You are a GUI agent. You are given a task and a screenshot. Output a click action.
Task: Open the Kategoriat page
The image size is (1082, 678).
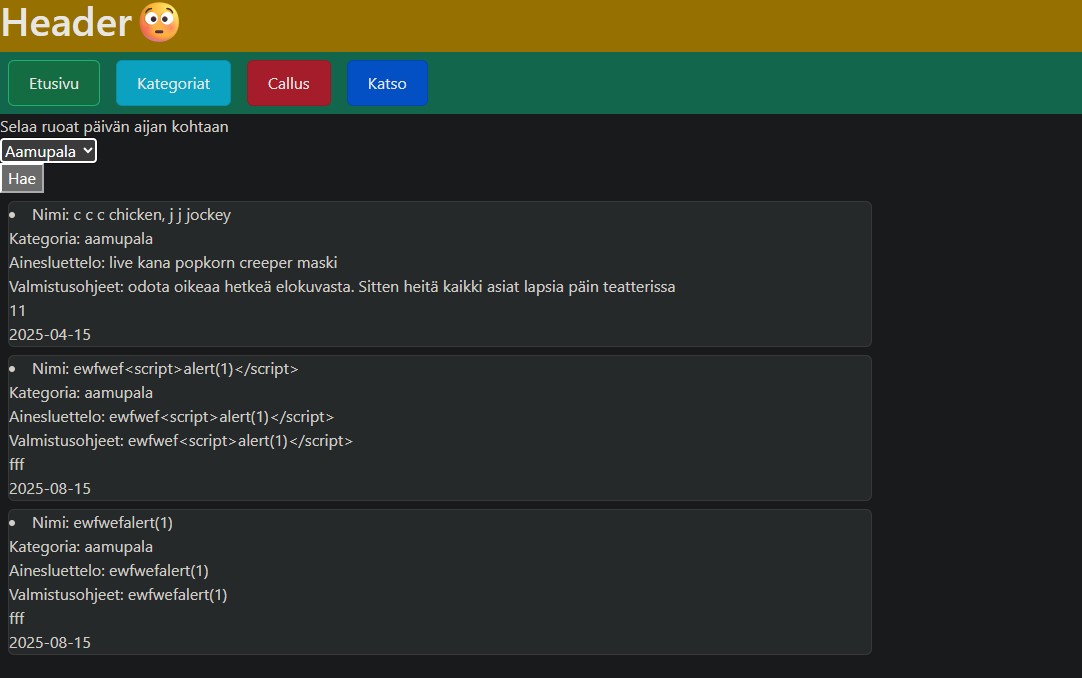click(x=173, y=83)
